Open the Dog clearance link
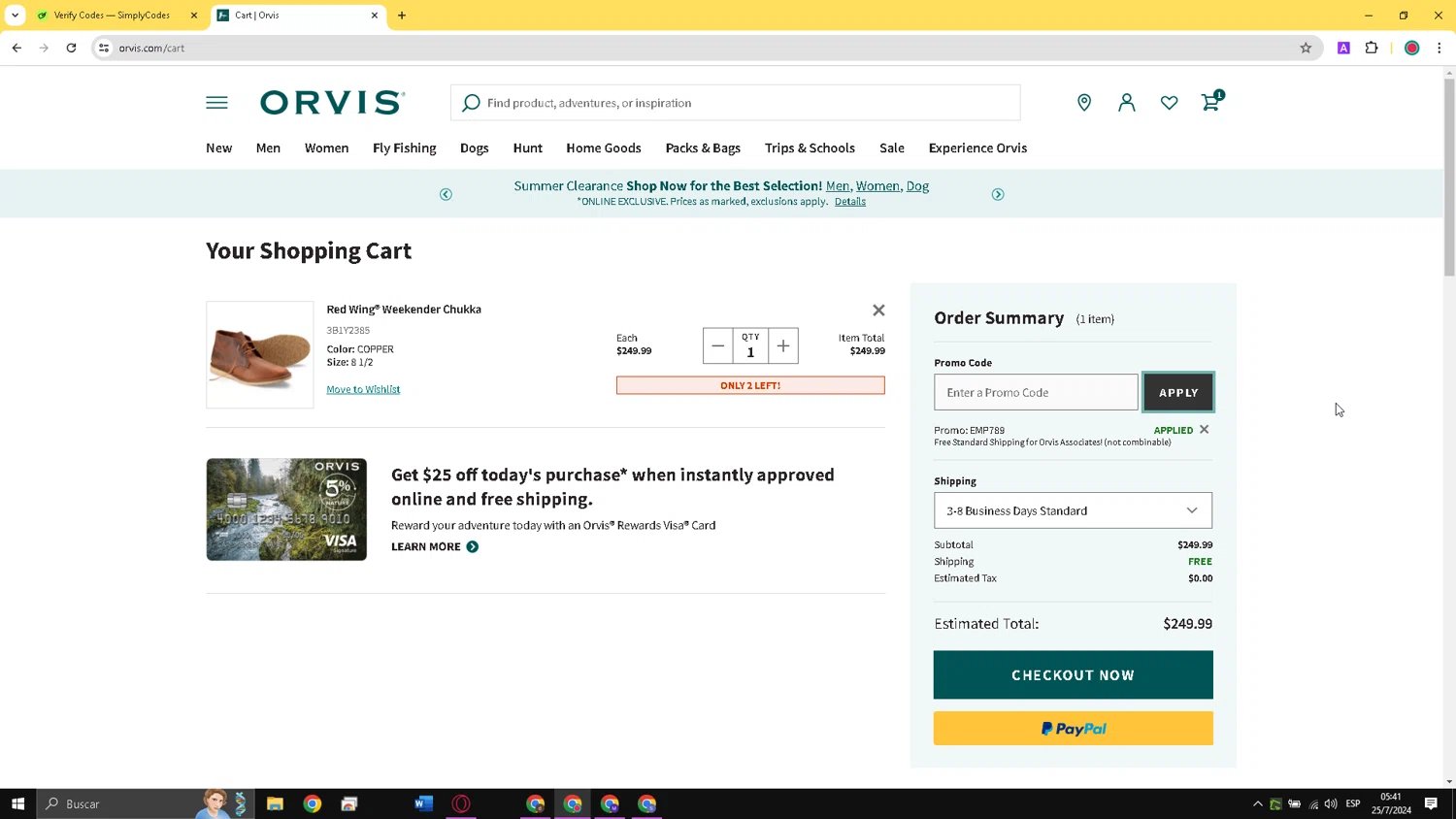The width and height of the screenshot is (1456, 819). [x=917, y=186]
